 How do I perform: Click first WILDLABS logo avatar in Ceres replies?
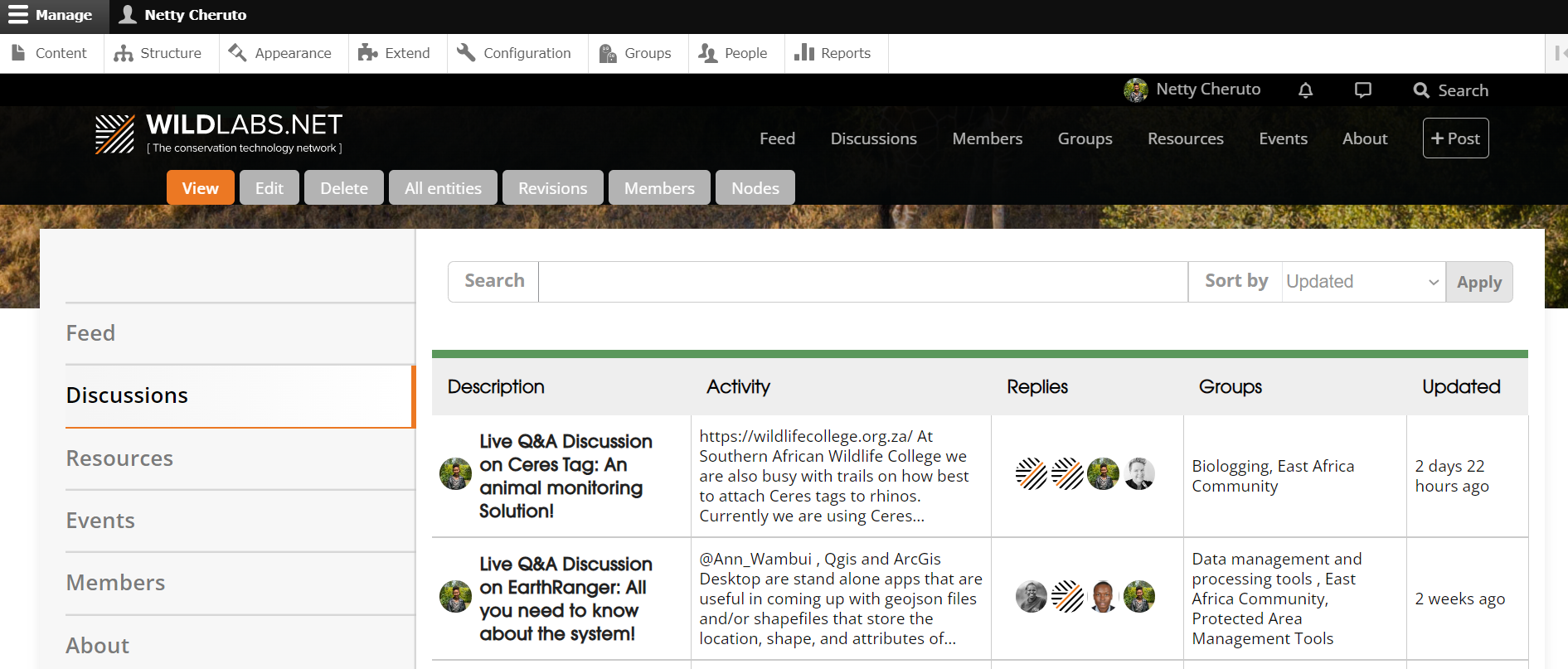pos(1032,474)
